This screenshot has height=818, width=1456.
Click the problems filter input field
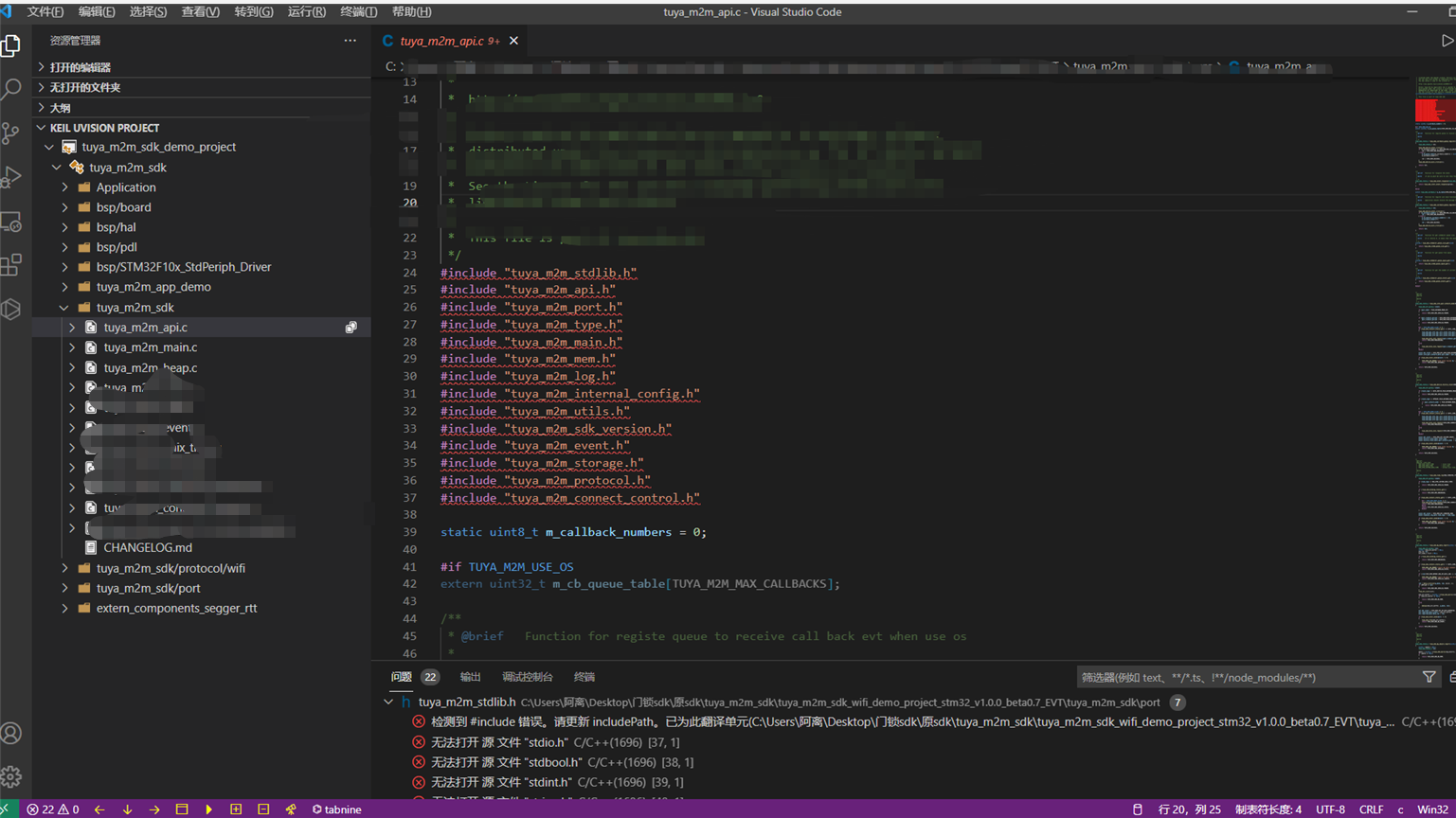[x=1222, y=677]
